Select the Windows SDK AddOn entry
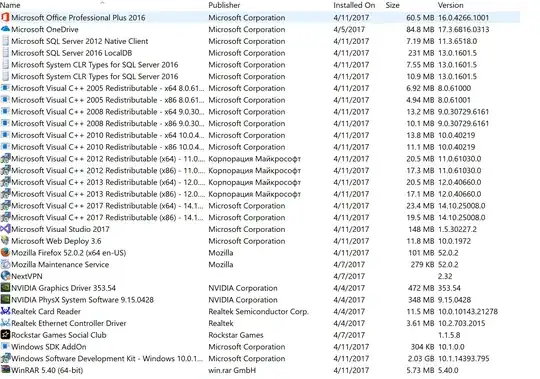This screenshot has width=540, height=379. point(49,346)
